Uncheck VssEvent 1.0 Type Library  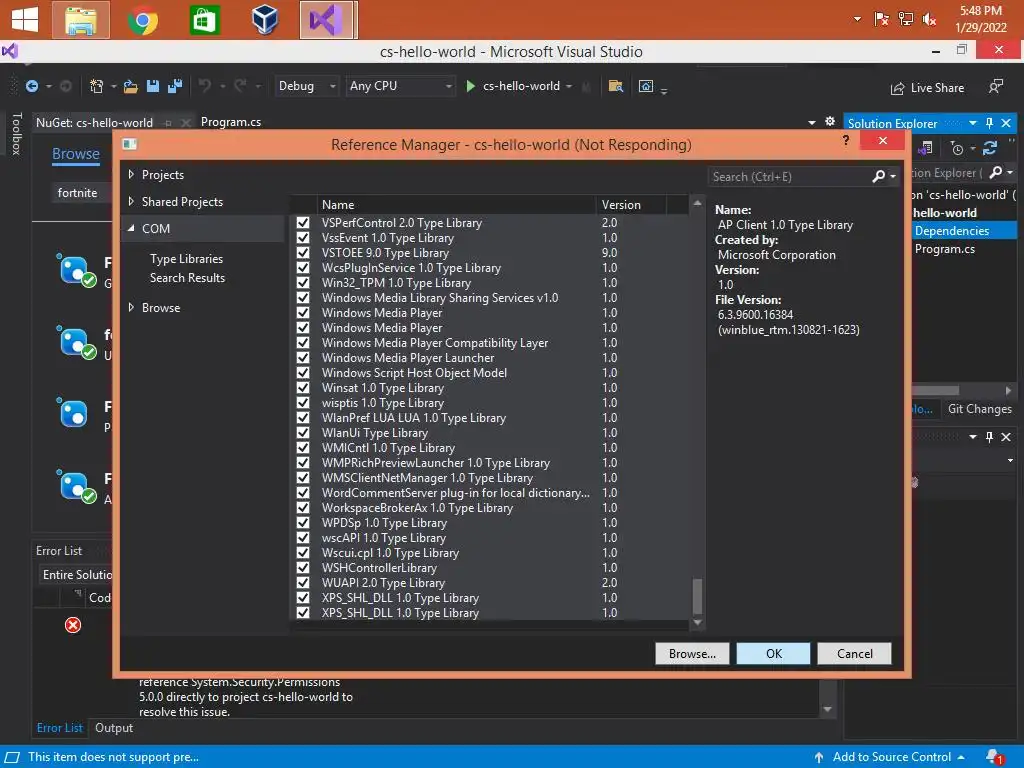pyautogui.click(x=303, y=238)
